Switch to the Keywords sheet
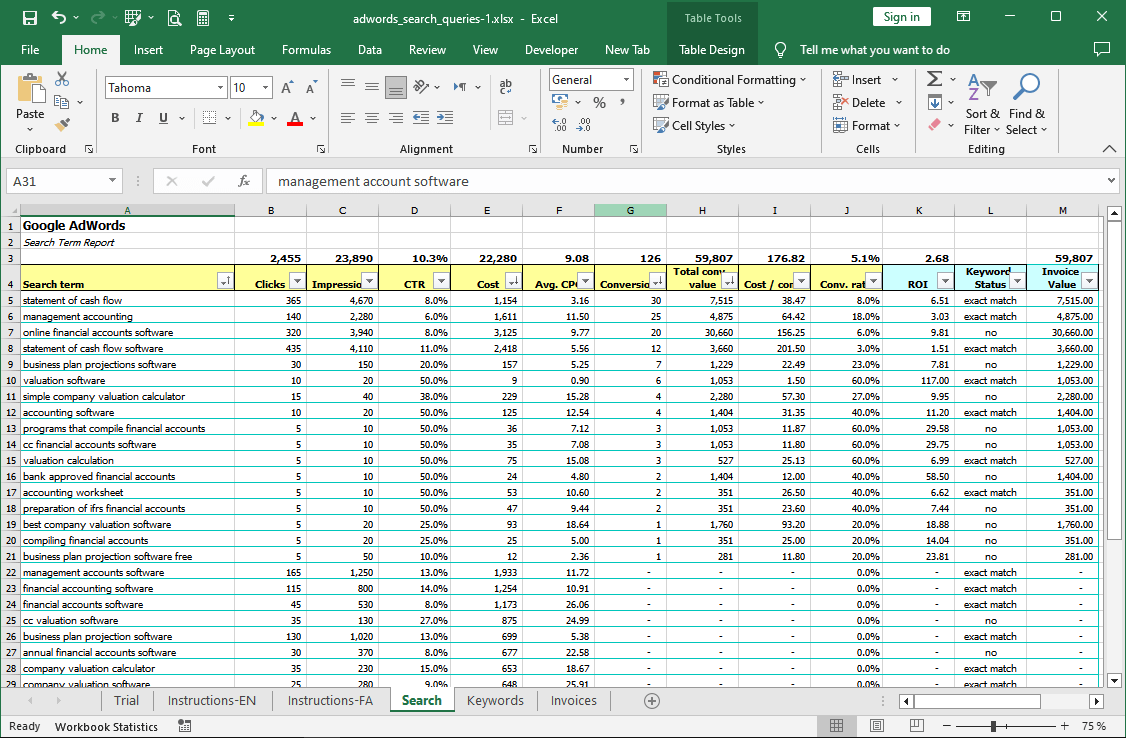The height and width of the screenshot is (738, 1126). point(495,701)
